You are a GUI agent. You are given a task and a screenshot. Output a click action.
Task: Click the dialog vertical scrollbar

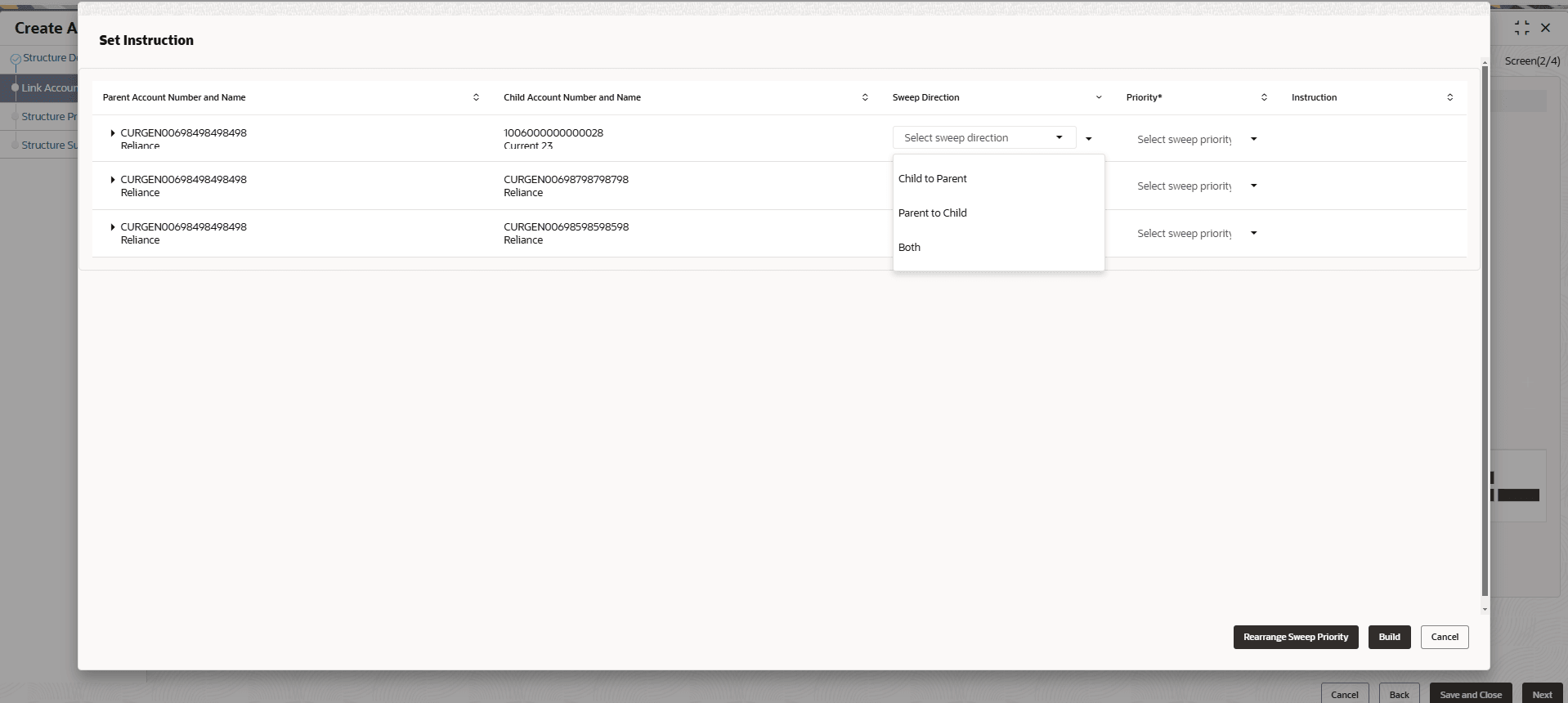[1485, 327]
